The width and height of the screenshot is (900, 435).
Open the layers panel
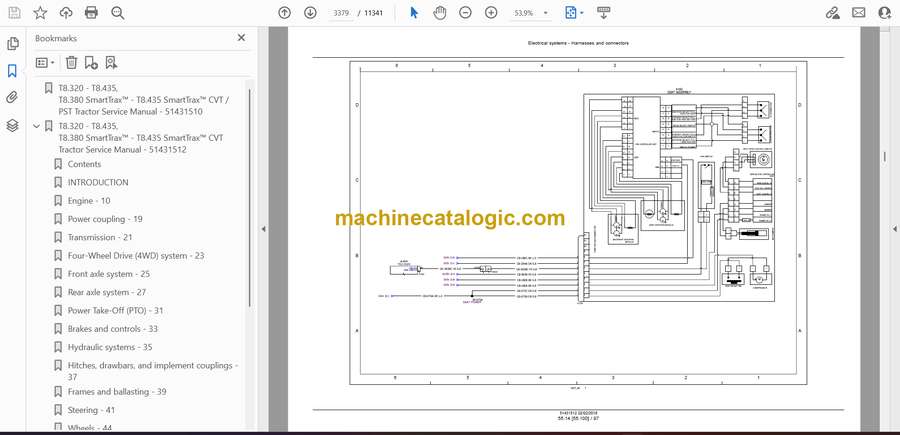(12, 125)
